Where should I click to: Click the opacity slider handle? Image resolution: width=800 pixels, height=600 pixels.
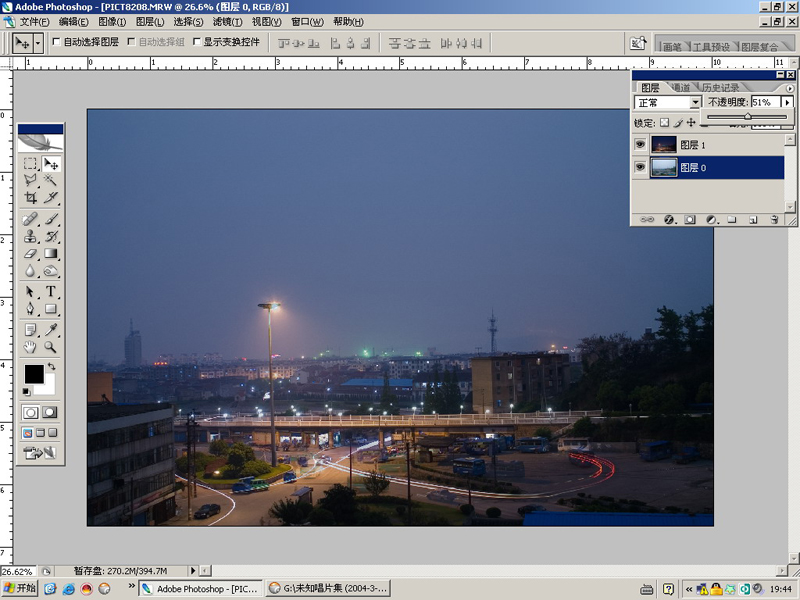tap(747, 117)
